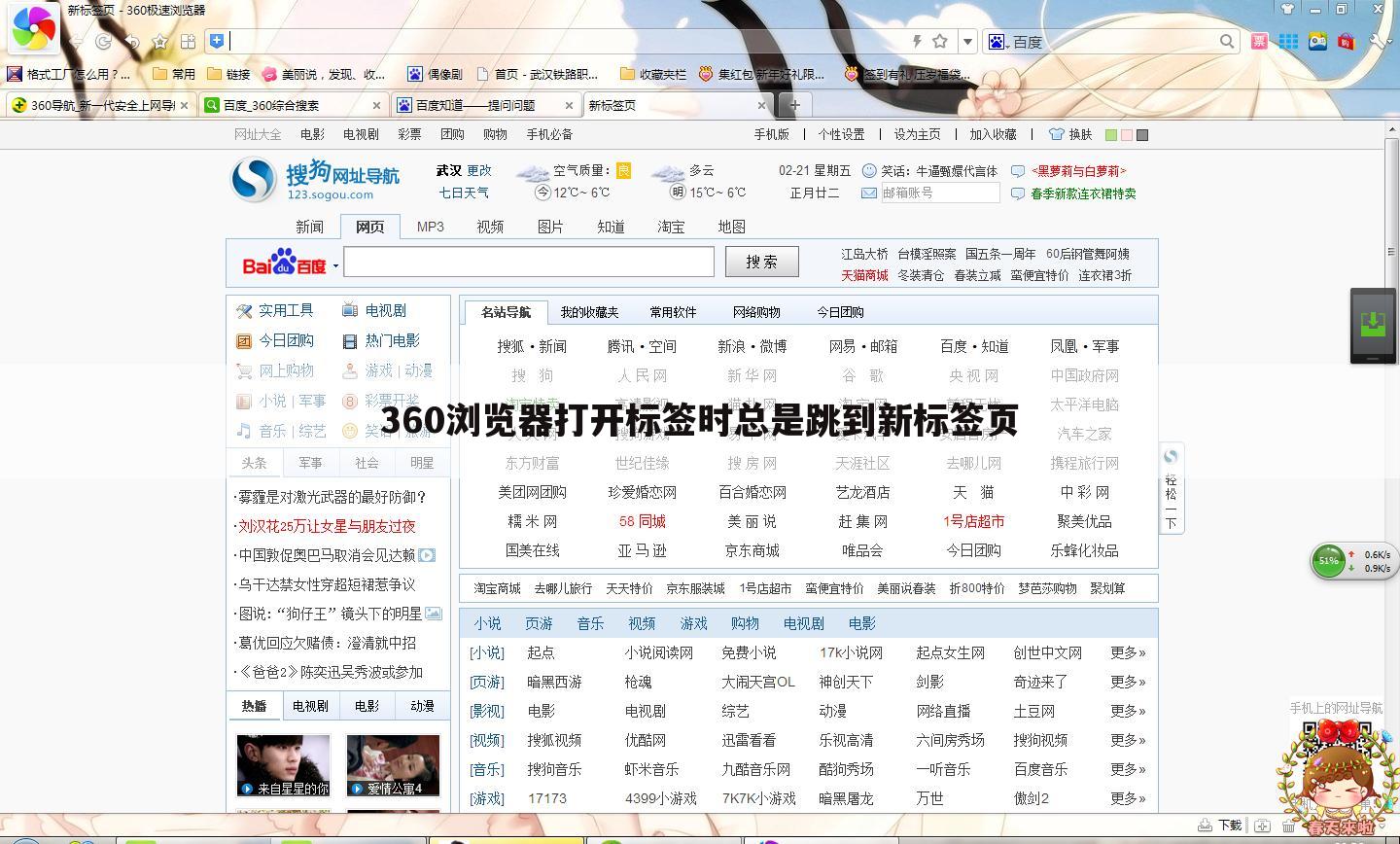Viewport: 1400px width, 844px height.
Task: Click the restore closed tab undo icon
Action: (x=132, y=42)
